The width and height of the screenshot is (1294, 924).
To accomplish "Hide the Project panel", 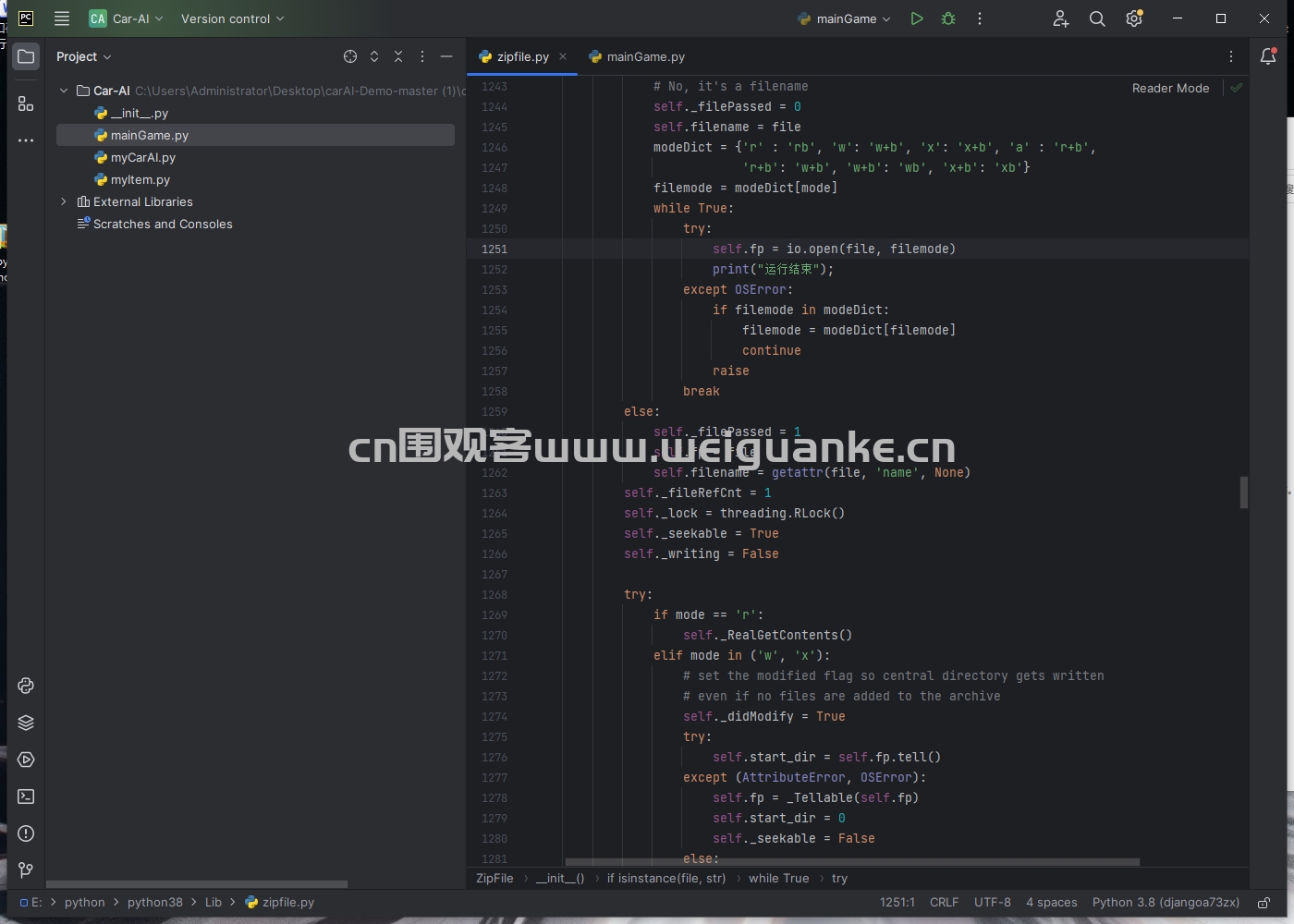I will (446, 56).
